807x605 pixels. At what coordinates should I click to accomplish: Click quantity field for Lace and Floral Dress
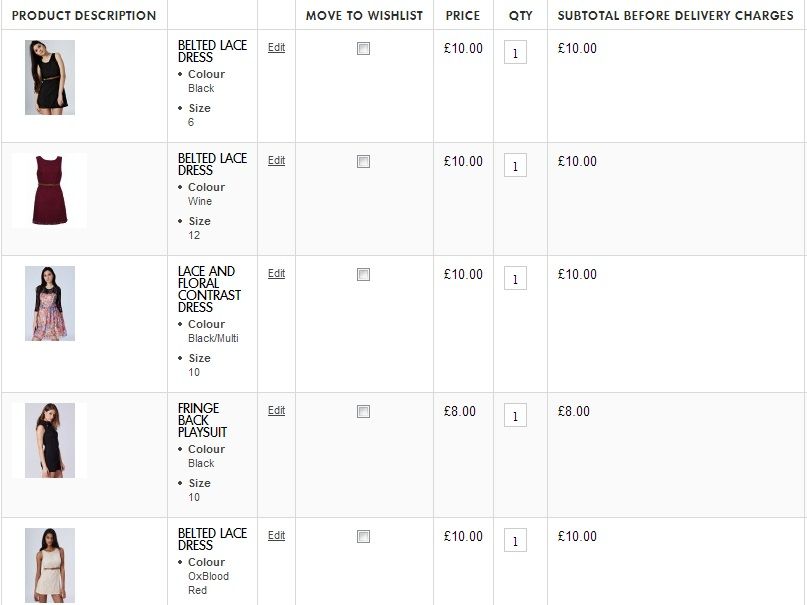(515, 279)
